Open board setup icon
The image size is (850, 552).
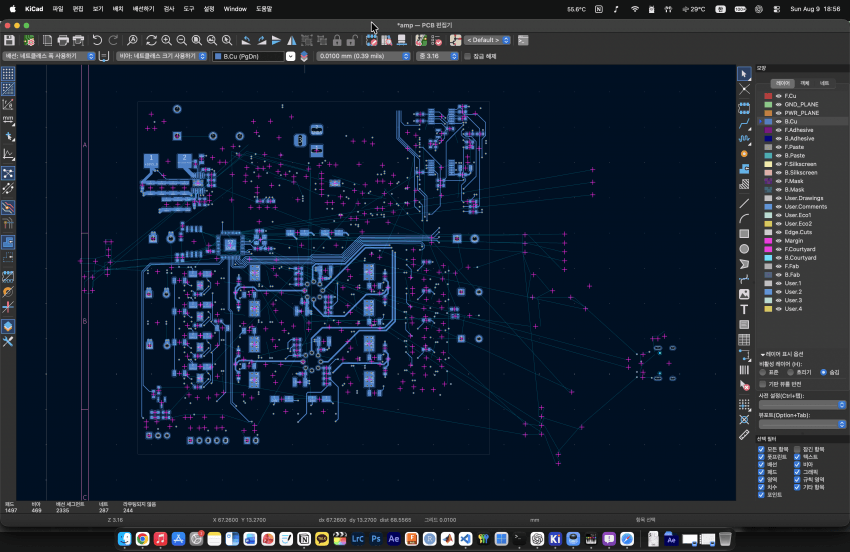pos(29,40)
